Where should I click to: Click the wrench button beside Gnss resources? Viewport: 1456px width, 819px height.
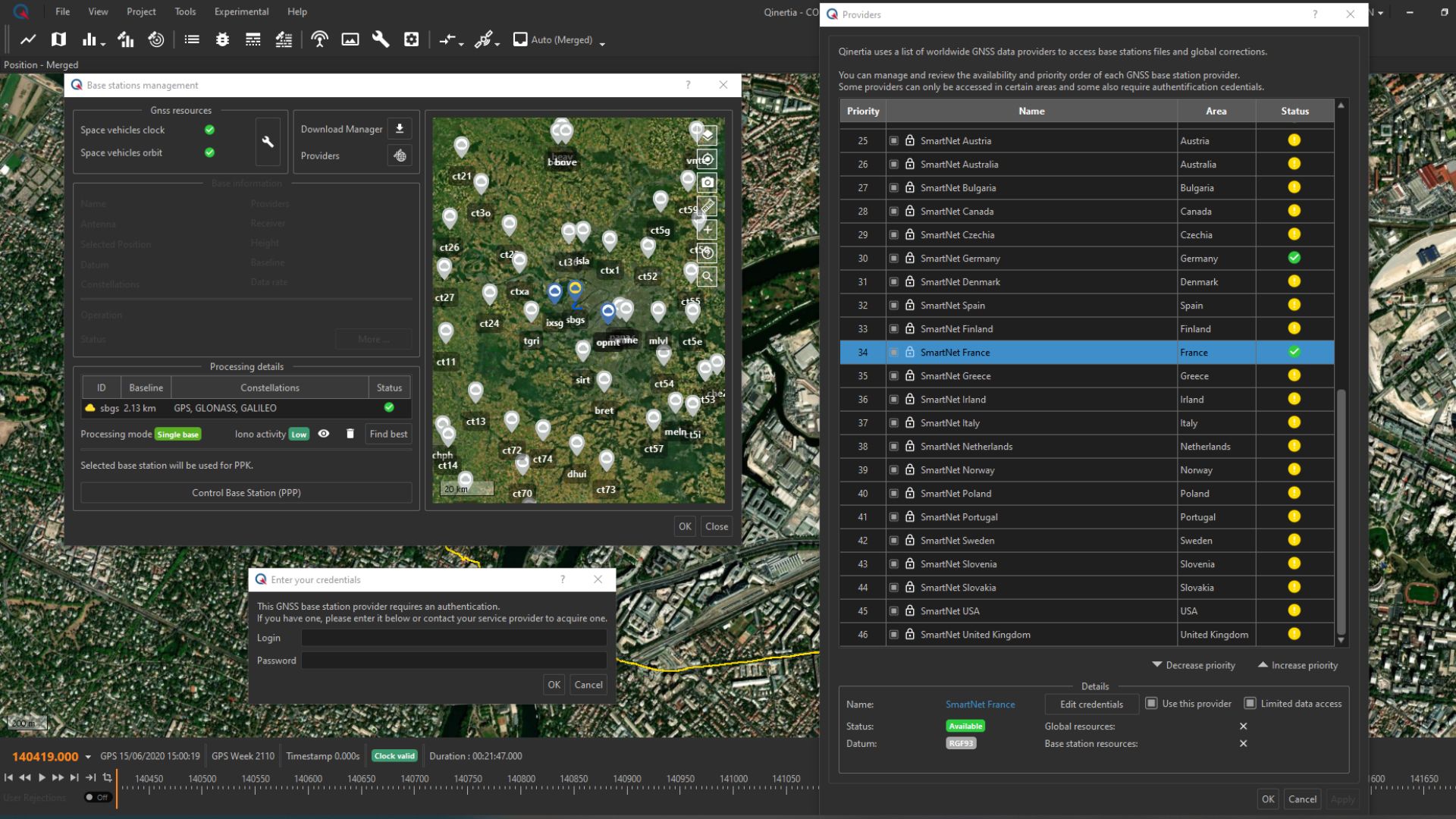[268, 142]
